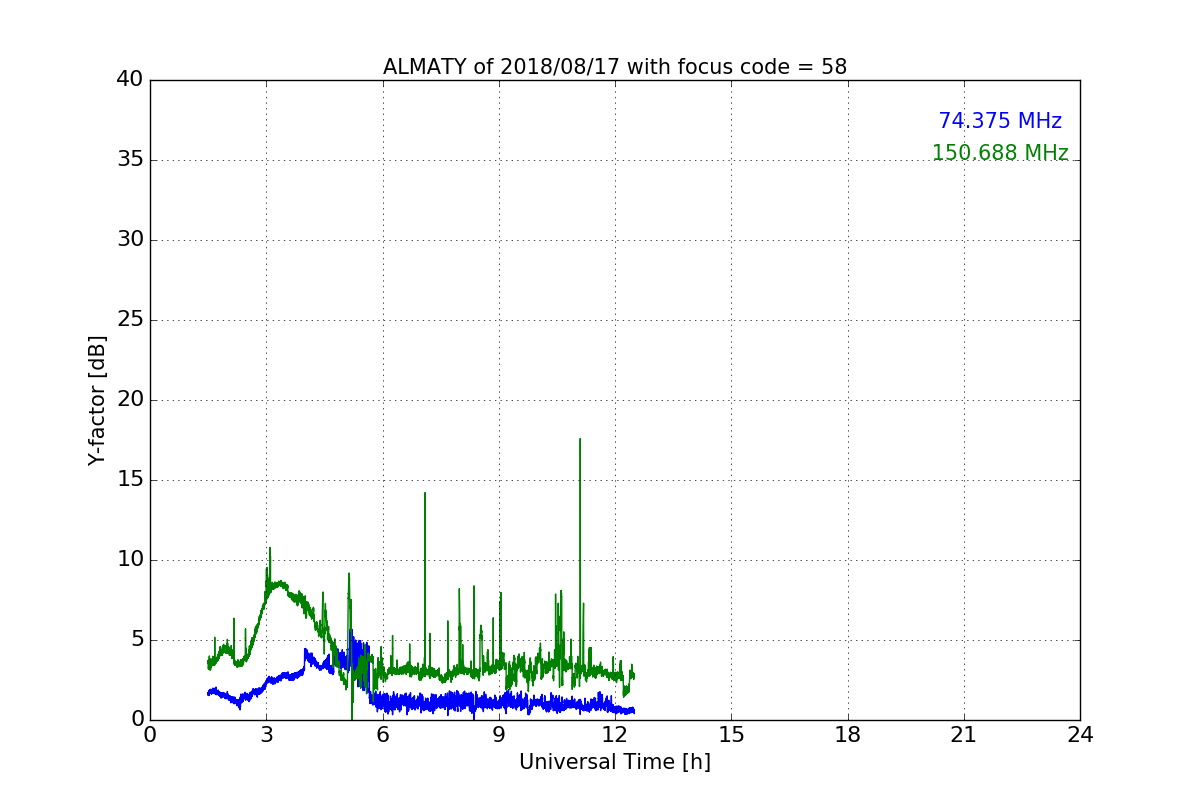Image resolution: width=1200 pixels, height=800 pixels.
Task: Click the y-axis tick label '30'
Action: [130, 240]
